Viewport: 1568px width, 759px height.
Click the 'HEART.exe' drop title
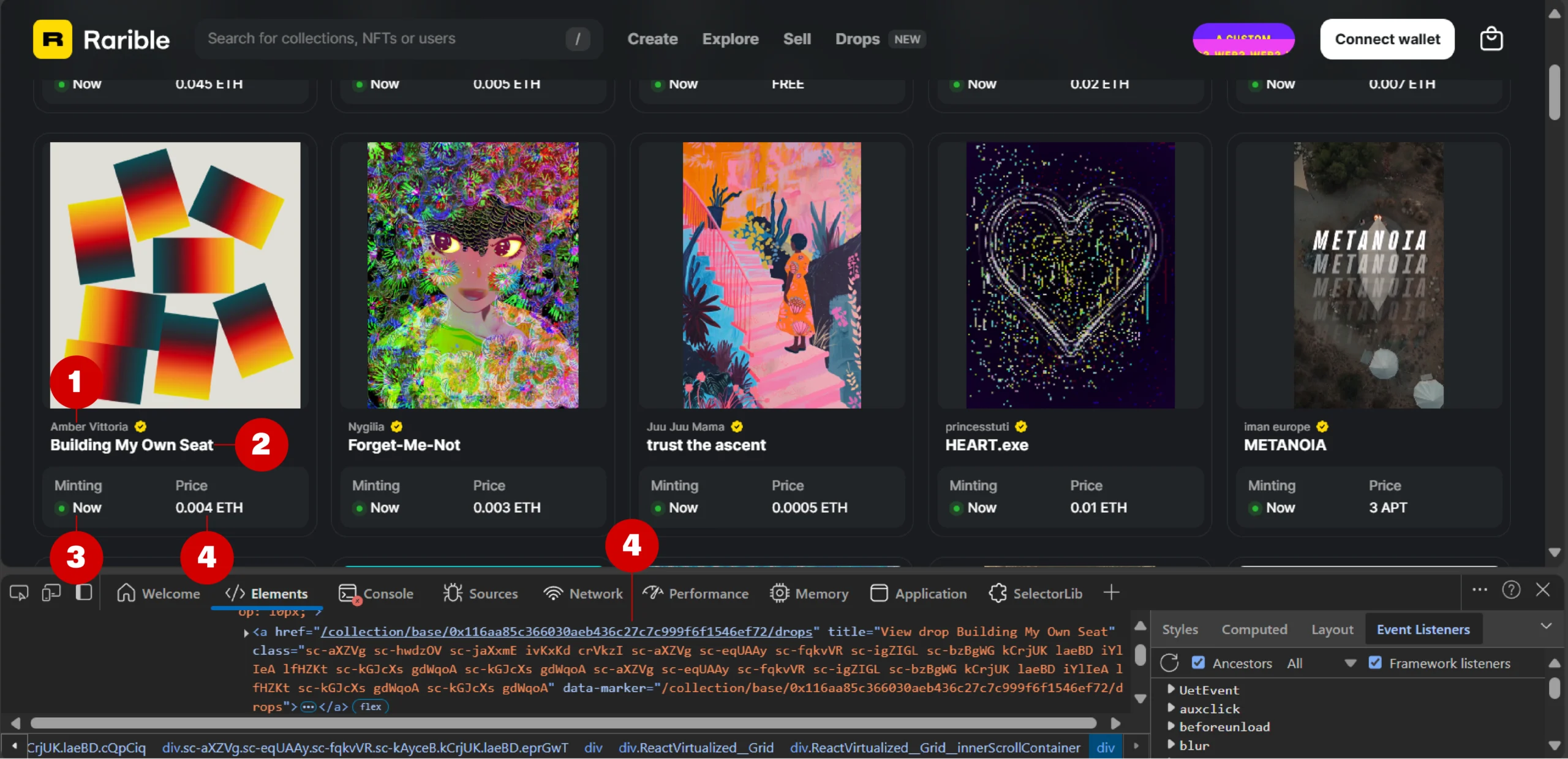(x=987, y=445)
